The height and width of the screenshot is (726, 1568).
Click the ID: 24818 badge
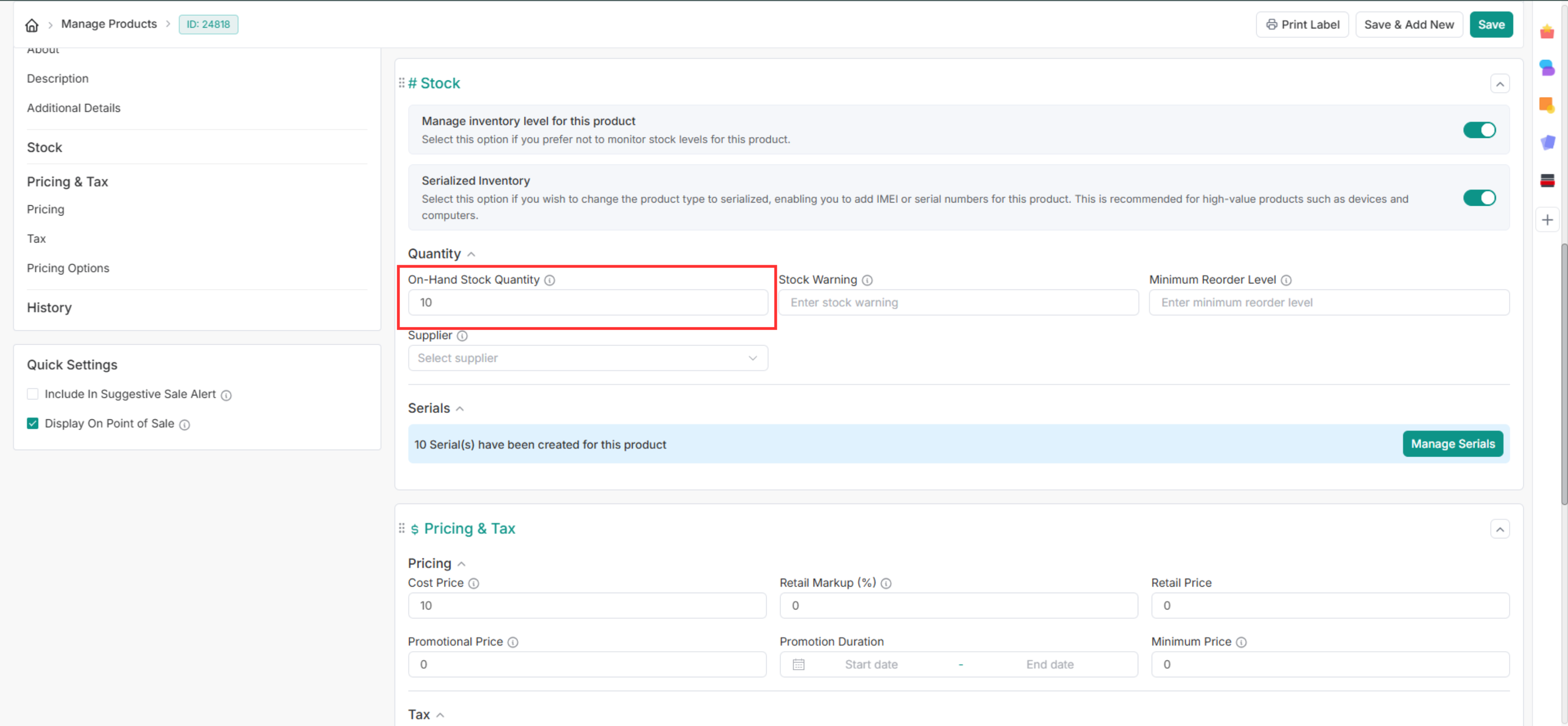[x=208, y=24]
